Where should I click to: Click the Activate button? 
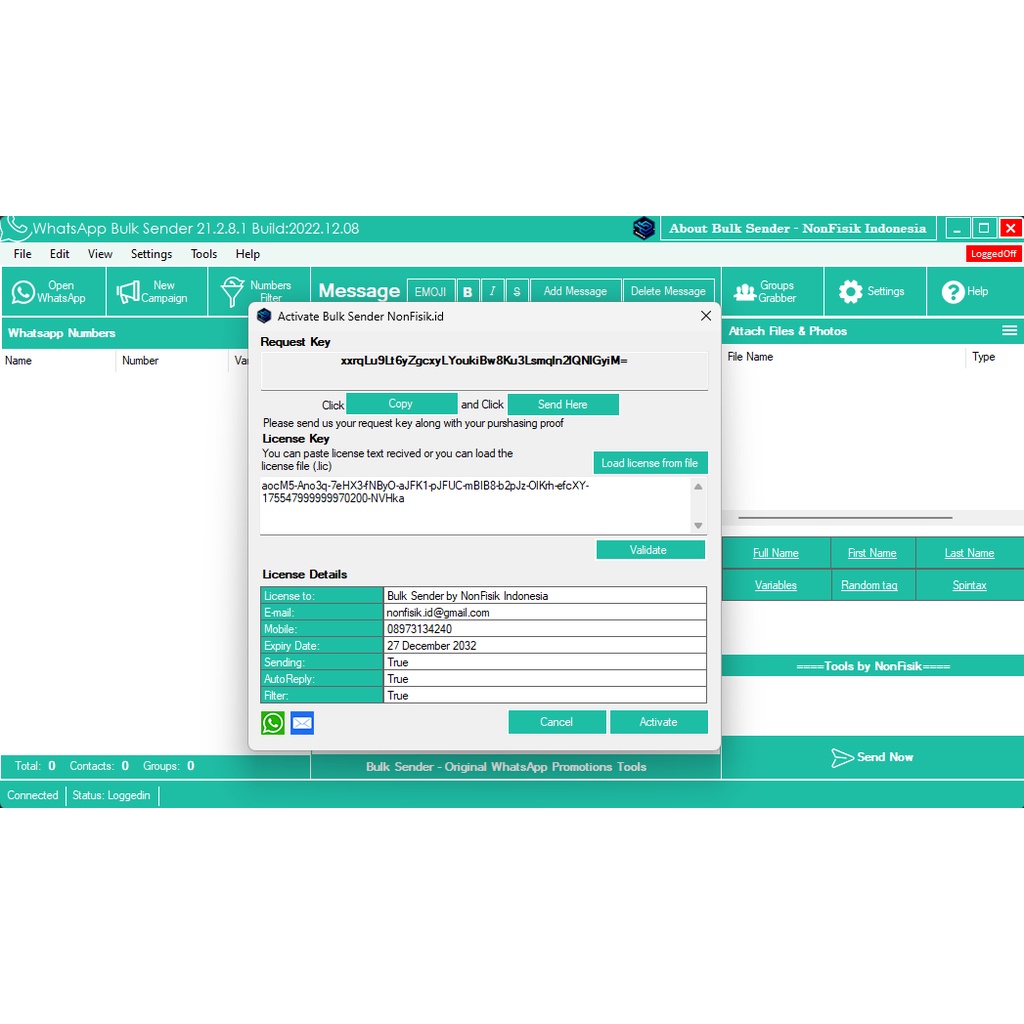[658, 722]
